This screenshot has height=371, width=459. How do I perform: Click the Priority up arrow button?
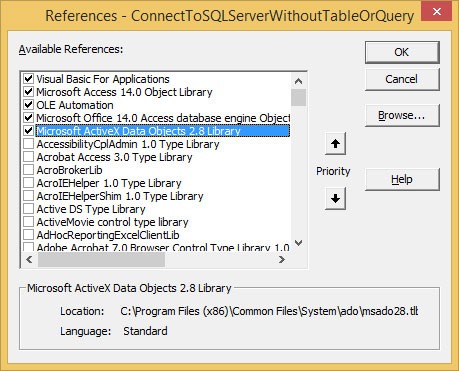click(x=335, y=144)
